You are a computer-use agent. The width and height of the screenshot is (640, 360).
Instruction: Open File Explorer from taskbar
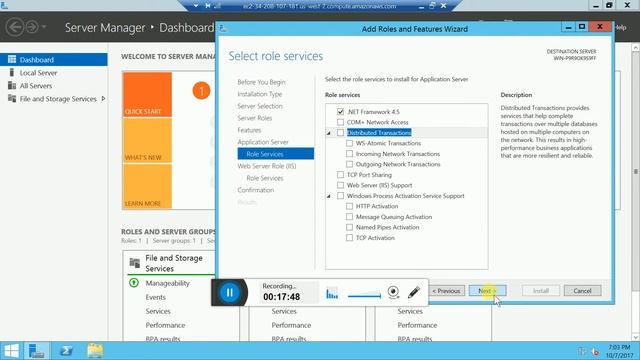point(95,351)
